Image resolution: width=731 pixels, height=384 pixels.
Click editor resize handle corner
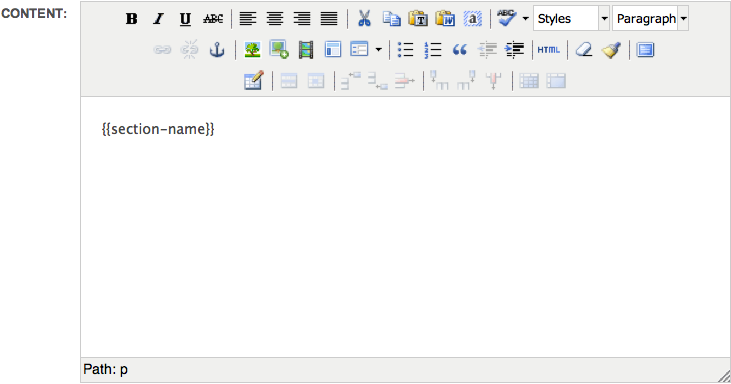coord(724,377)
